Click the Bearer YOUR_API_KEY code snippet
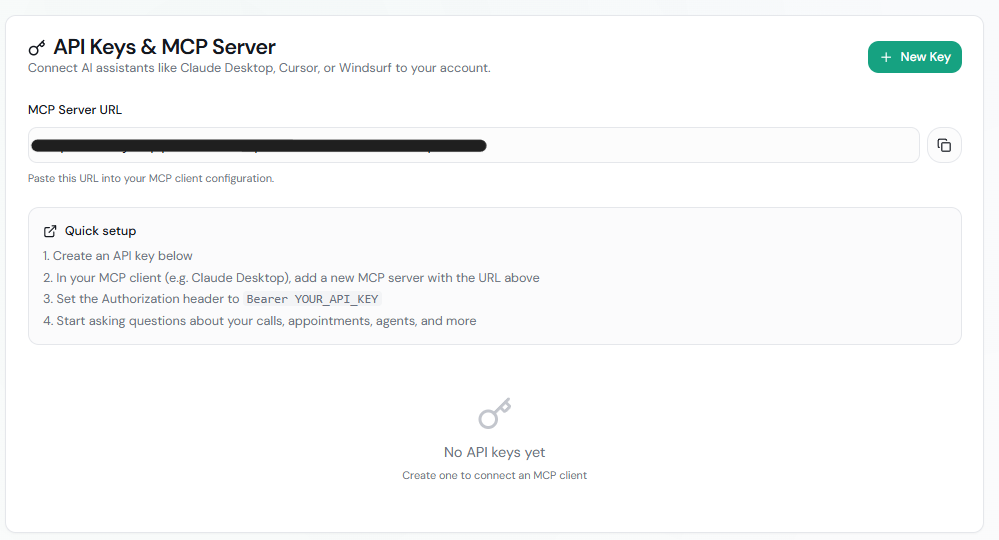Image resolution: width=999 pixels, height=540 pixels. click(x=313, y=300)
